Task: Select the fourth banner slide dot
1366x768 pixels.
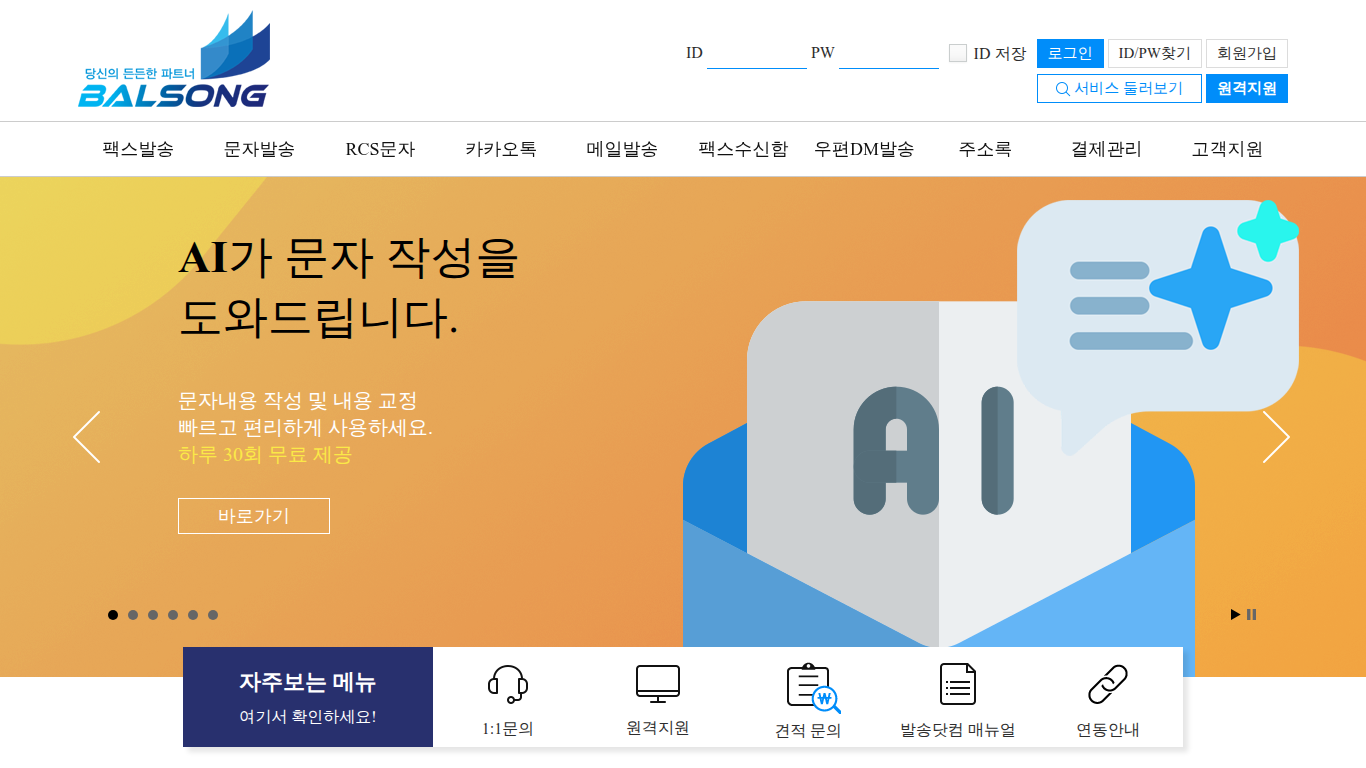Action: [x=173, y=615]
